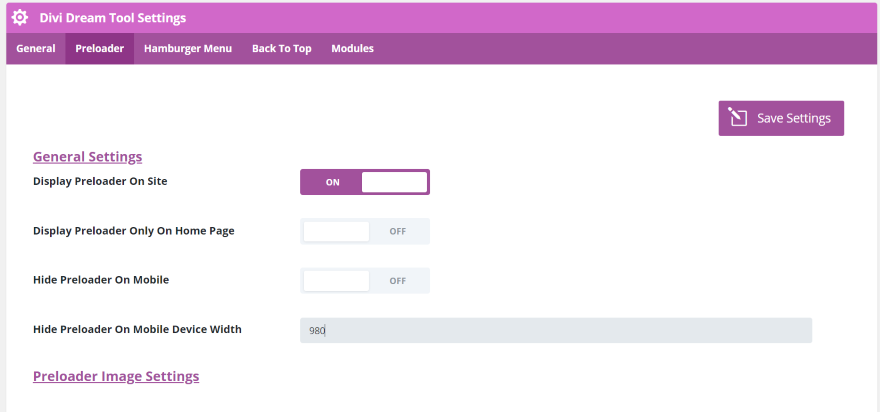Screen dimensions: 880x412
Task: Open the General tab
Action: [36, 49]
